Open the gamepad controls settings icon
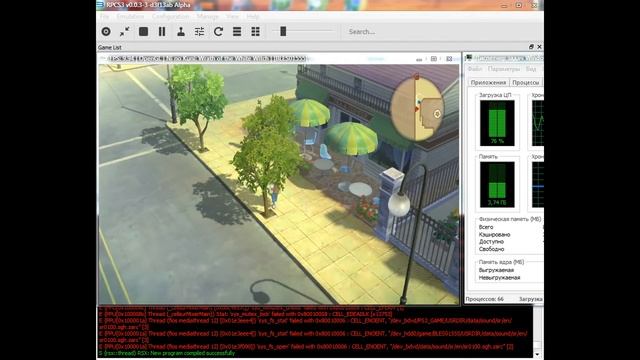The height and width of the screenshot is (360, 640). tap(181, 31)
